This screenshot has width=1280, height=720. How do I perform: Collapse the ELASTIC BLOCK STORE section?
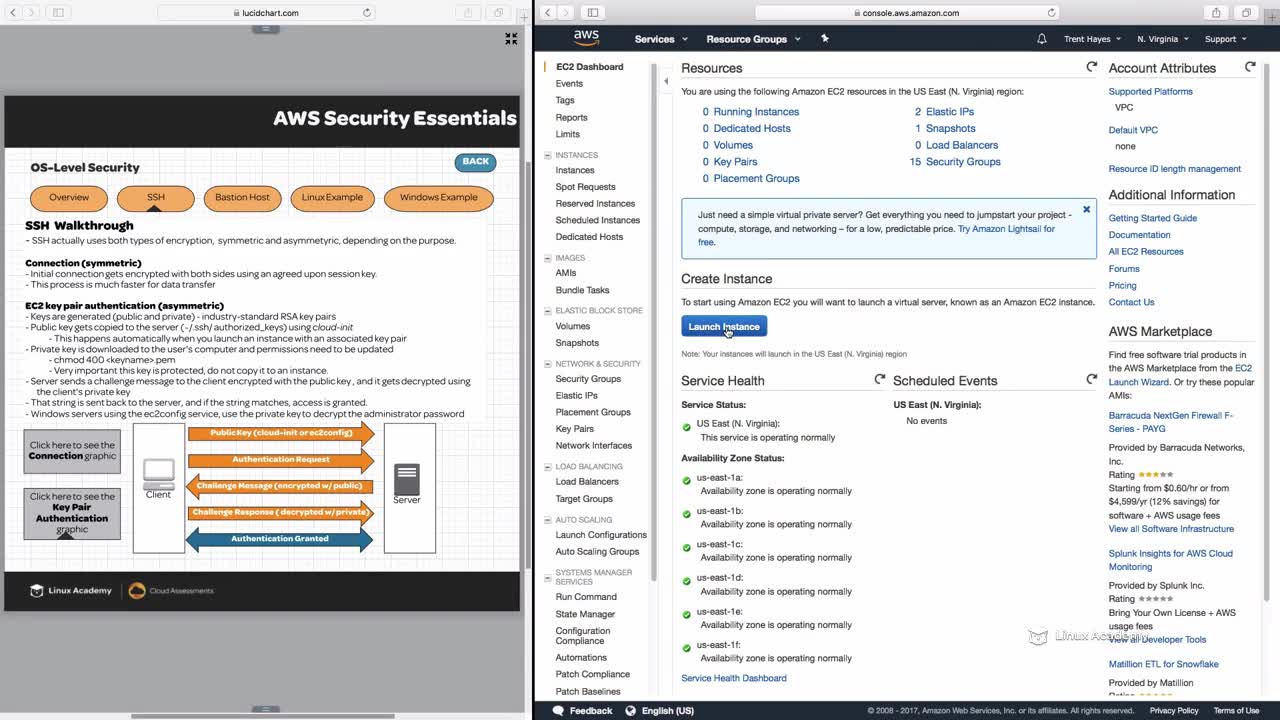(x=548, y=311)
